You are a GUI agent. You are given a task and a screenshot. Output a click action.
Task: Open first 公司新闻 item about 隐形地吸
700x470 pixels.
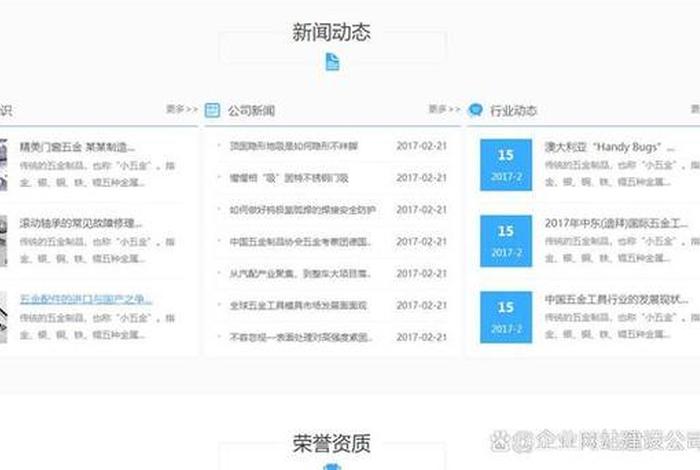[294, 146]
